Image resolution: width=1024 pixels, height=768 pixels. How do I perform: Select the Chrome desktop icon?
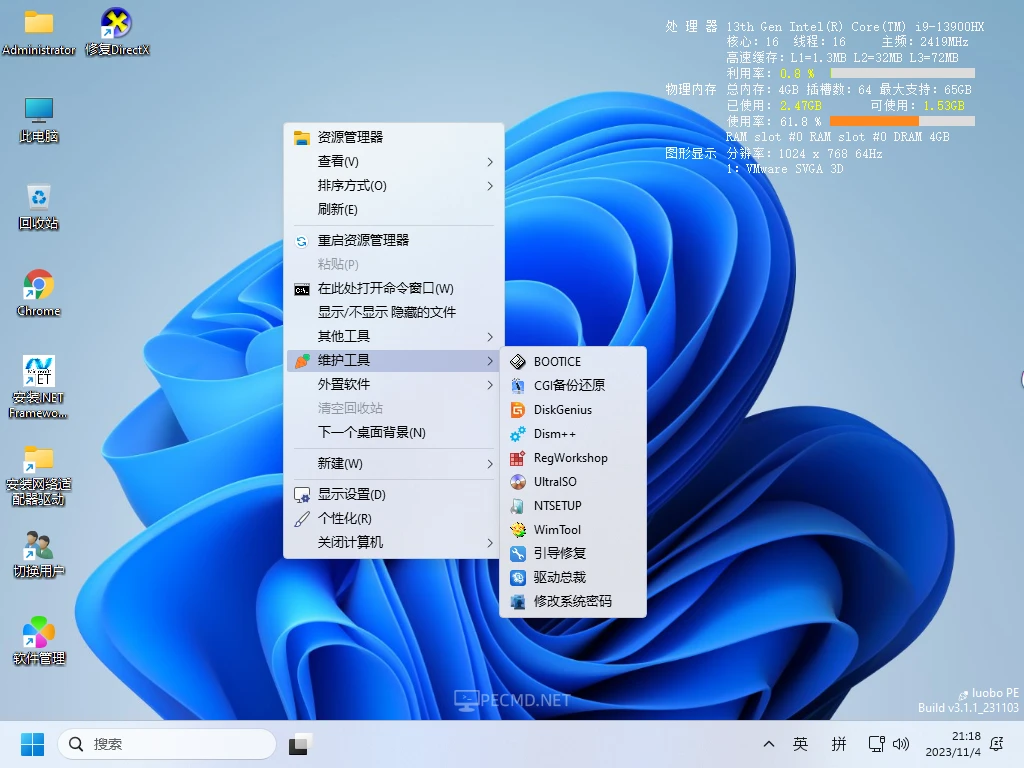[x=39, y=293]
